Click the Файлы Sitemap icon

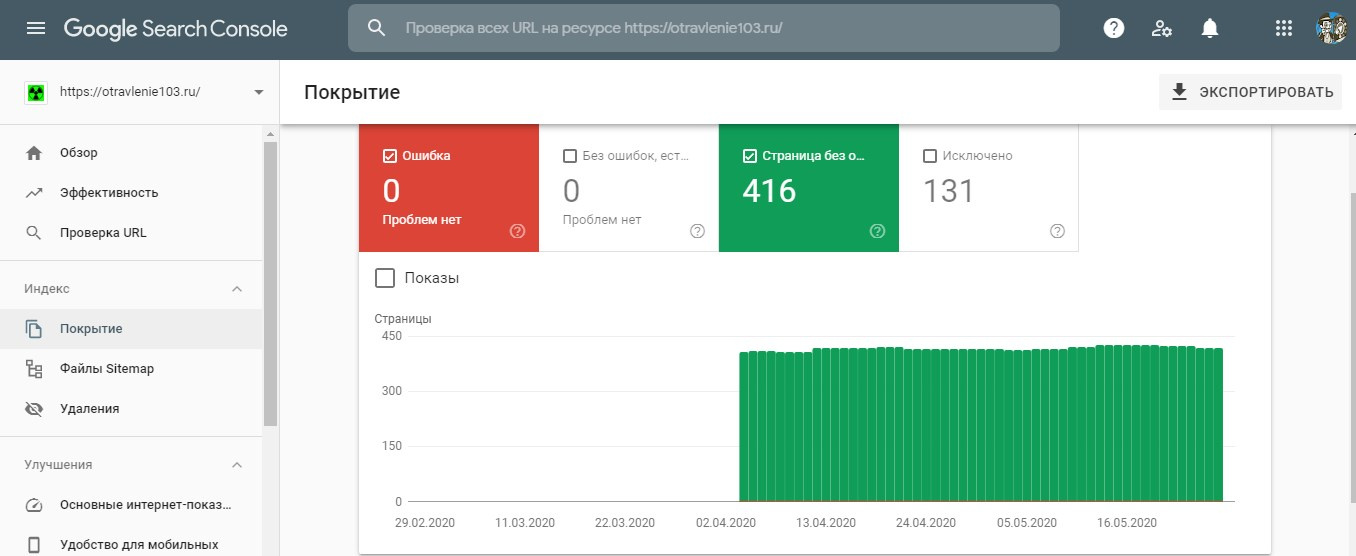[34, 369]
